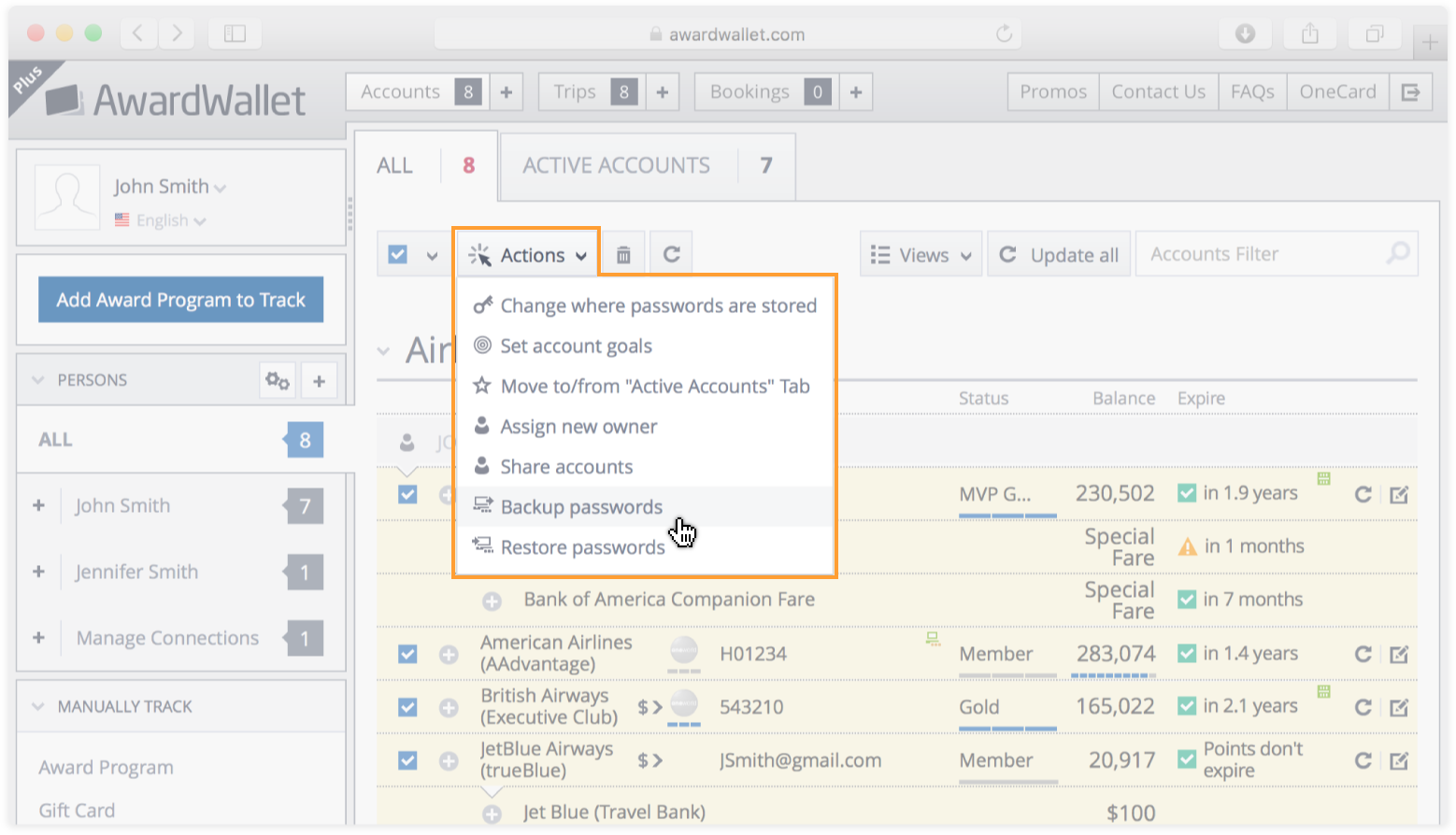Open Award Program manual tracking link
Image resolution: width=1456 pixels, height=835 pixels.
coord(106,767)
